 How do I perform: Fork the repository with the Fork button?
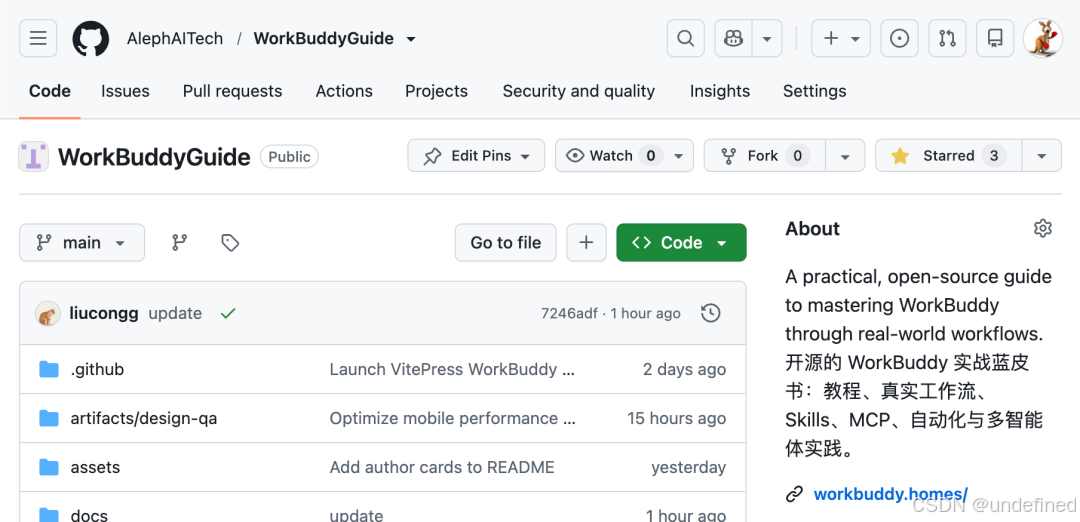click(764, 156)
